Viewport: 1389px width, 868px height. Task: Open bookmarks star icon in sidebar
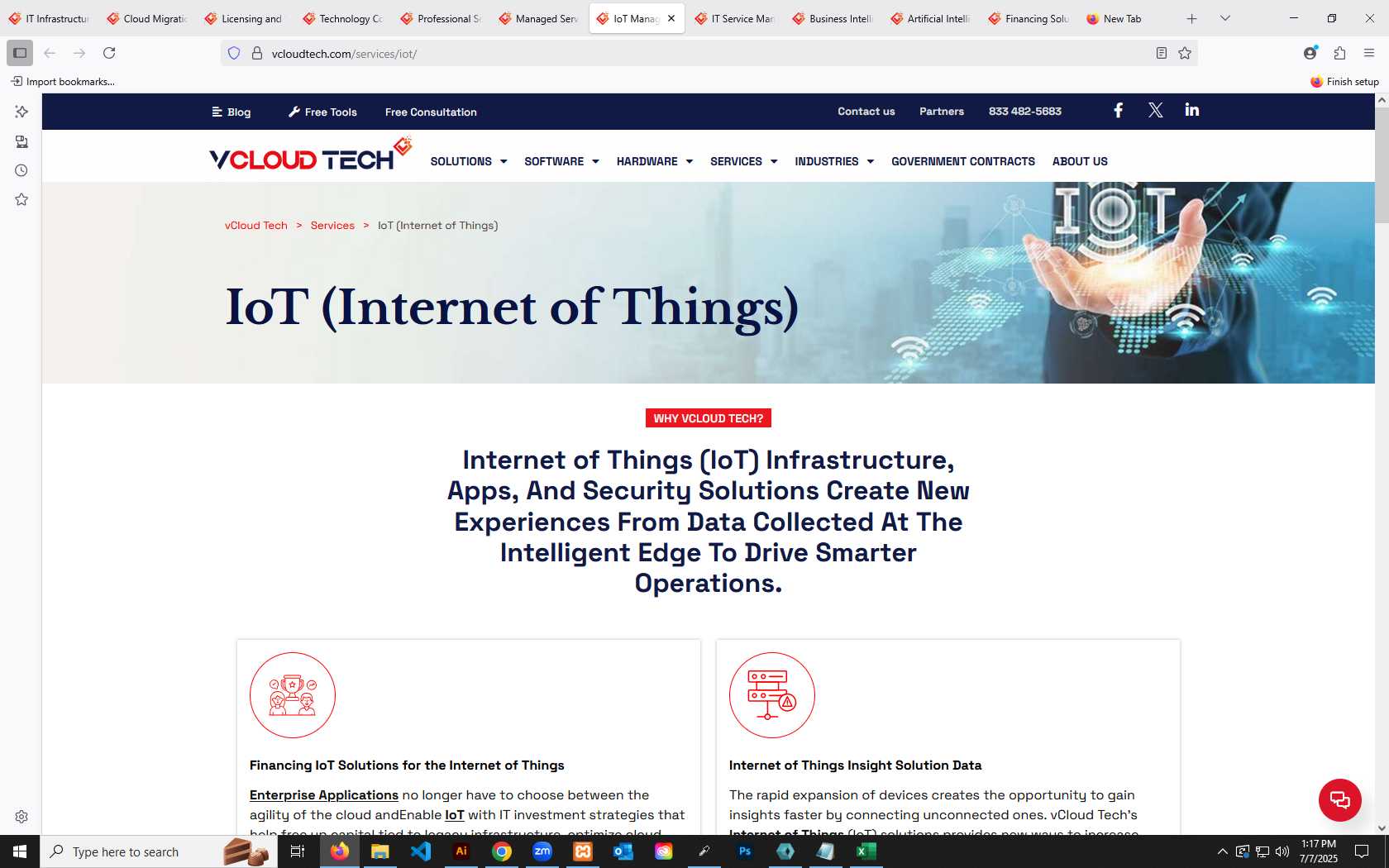[21, 199]
